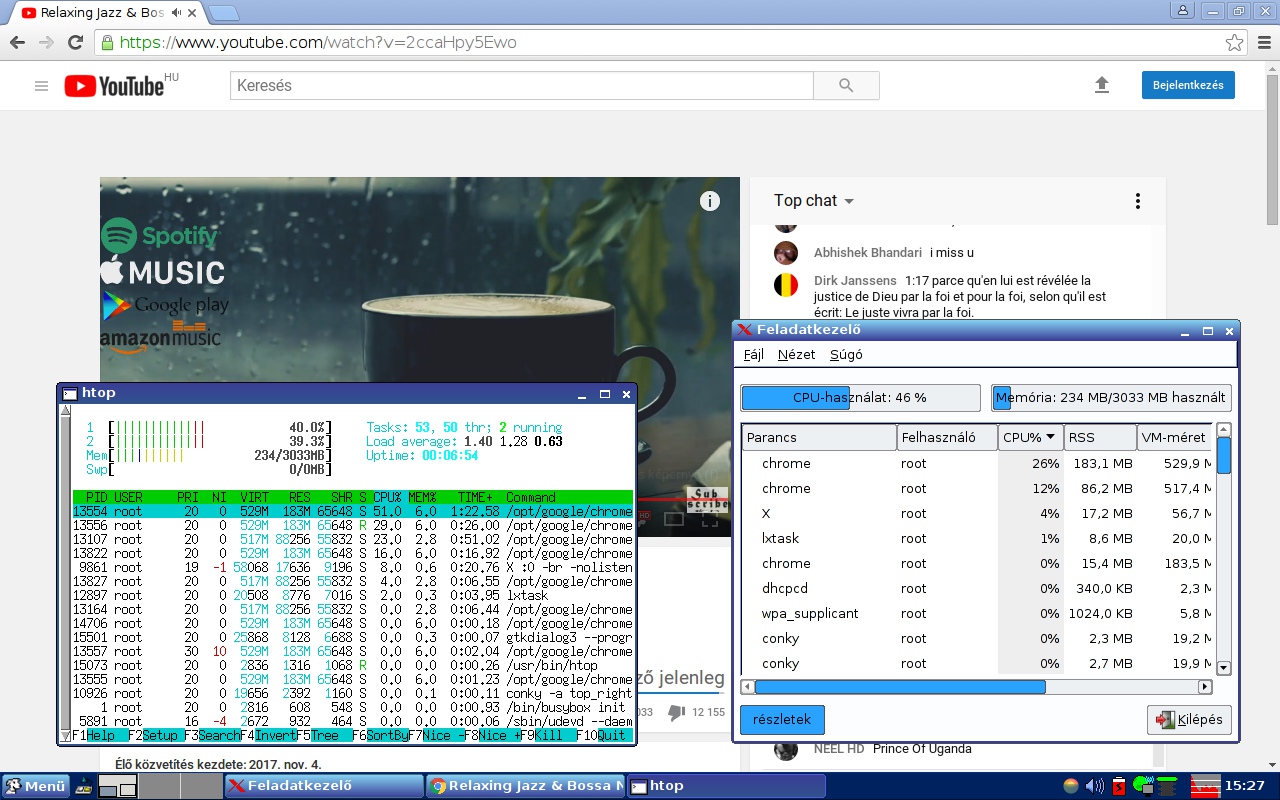Click the show-desktop icon next to Menü
1280x800 pixels.
tap(85, 787)
